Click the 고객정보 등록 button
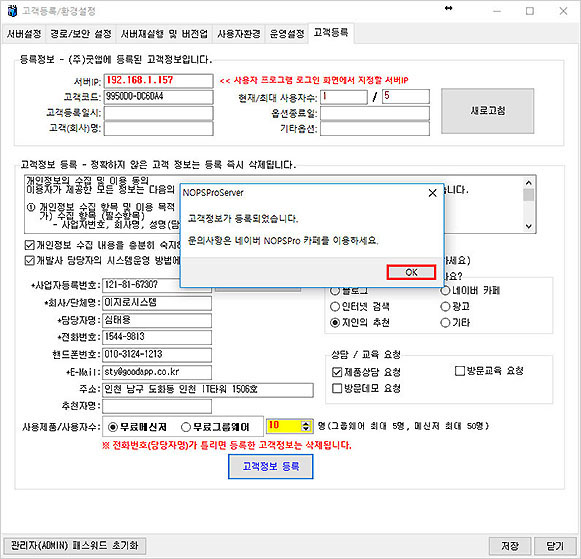Image resolution: width=581 pixels, height=559 pixels. point(270,466)
